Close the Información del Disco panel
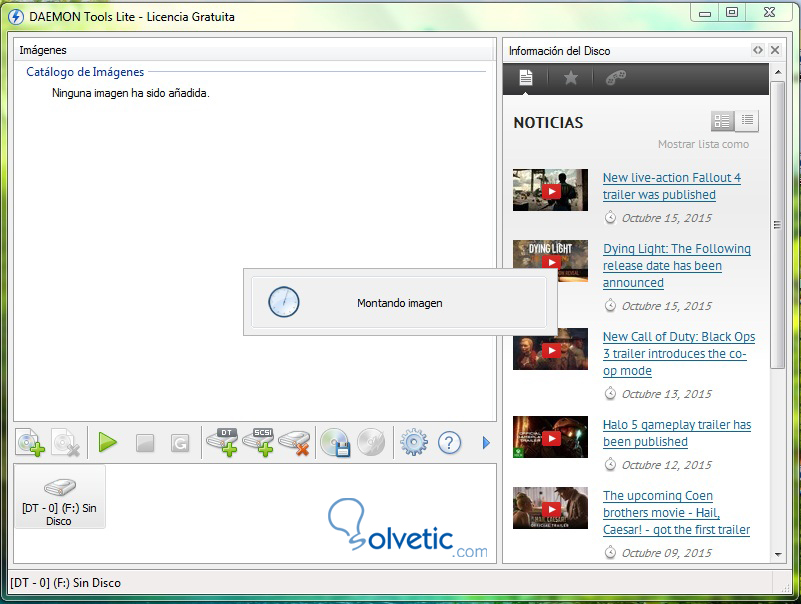 point(775,50)
